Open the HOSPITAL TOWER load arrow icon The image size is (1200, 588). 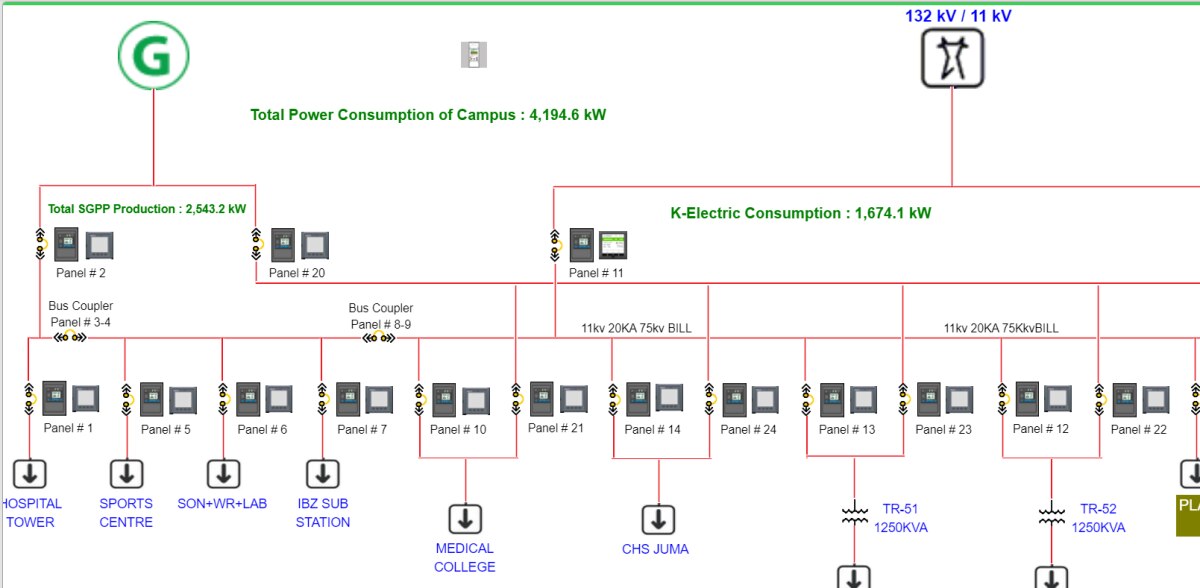tap(30, 473)
